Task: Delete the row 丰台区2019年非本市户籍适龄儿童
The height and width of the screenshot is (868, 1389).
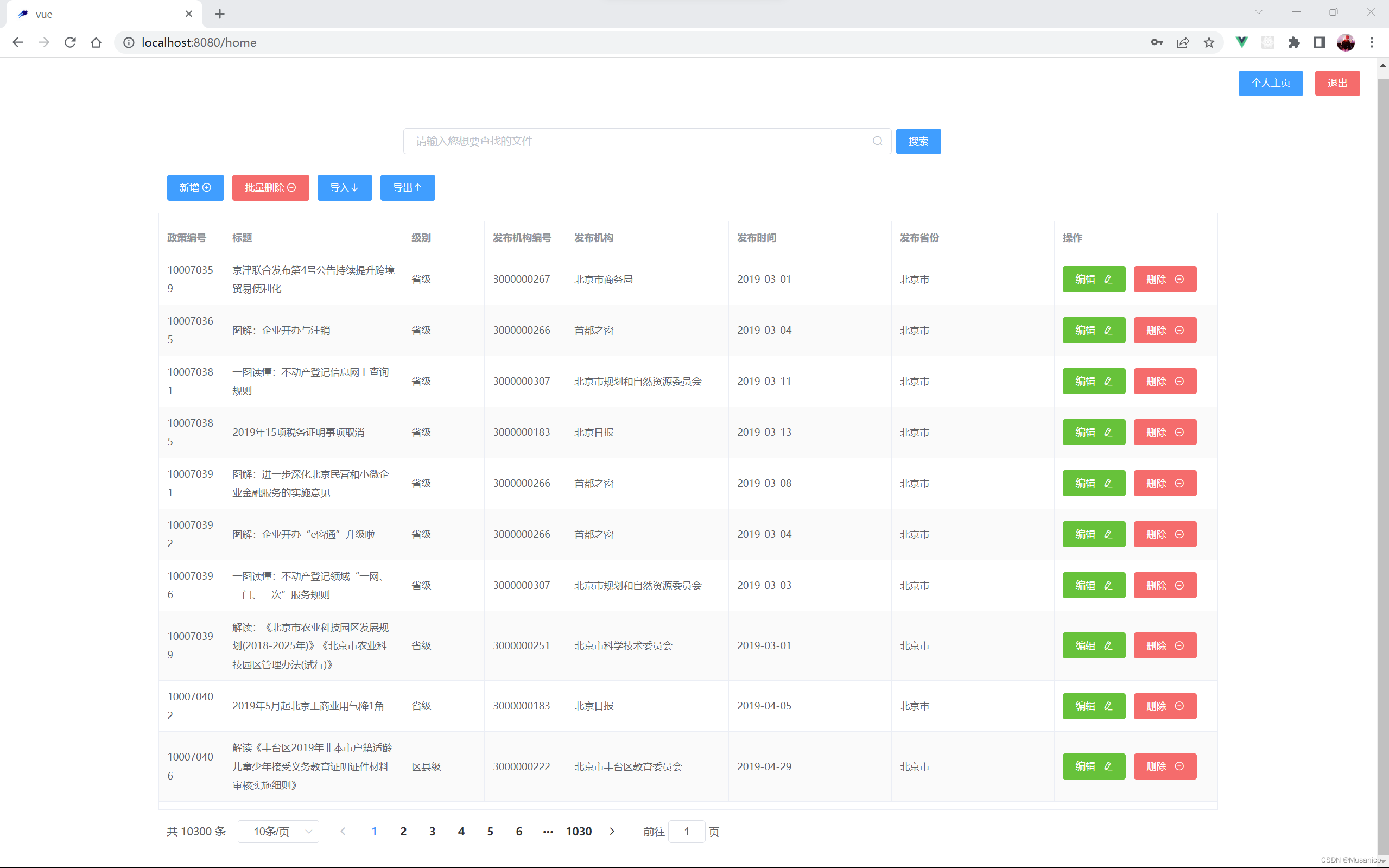Action: click(1165, 766)
